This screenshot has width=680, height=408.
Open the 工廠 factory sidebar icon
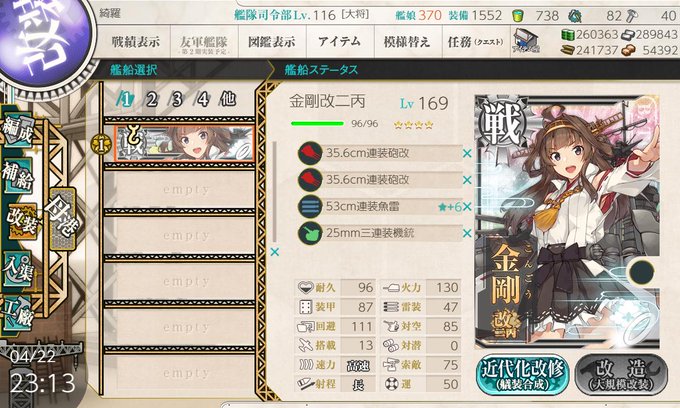[18, 313]
